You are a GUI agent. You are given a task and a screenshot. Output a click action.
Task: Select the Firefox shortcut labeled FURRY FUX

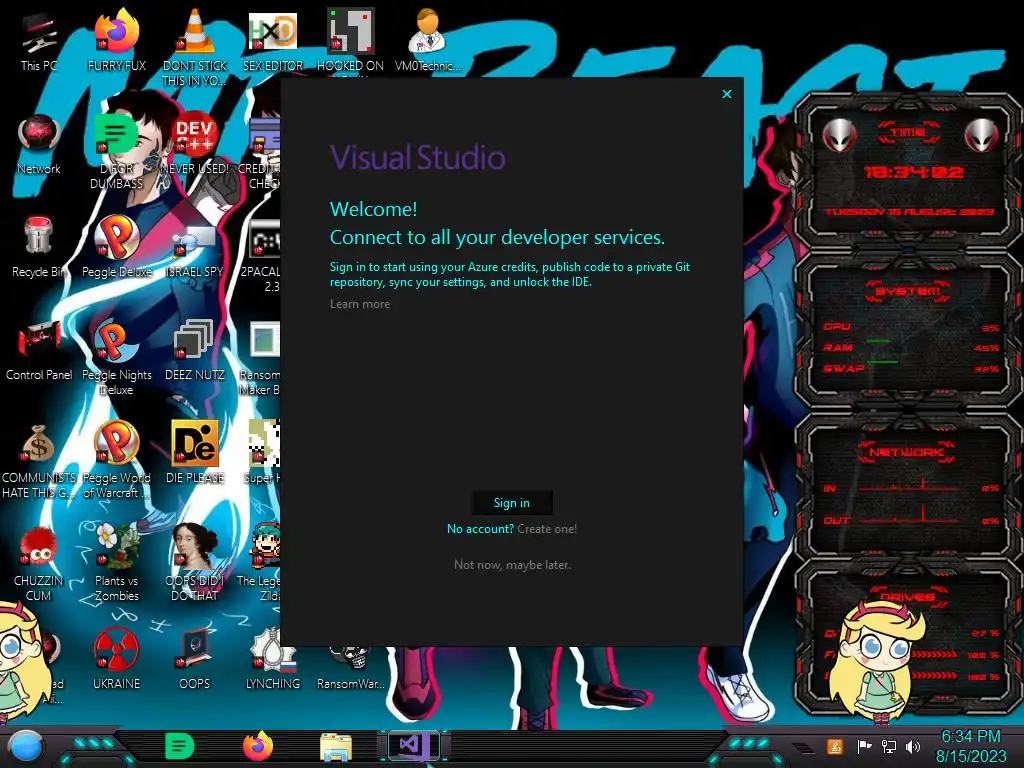pos(117,42)
